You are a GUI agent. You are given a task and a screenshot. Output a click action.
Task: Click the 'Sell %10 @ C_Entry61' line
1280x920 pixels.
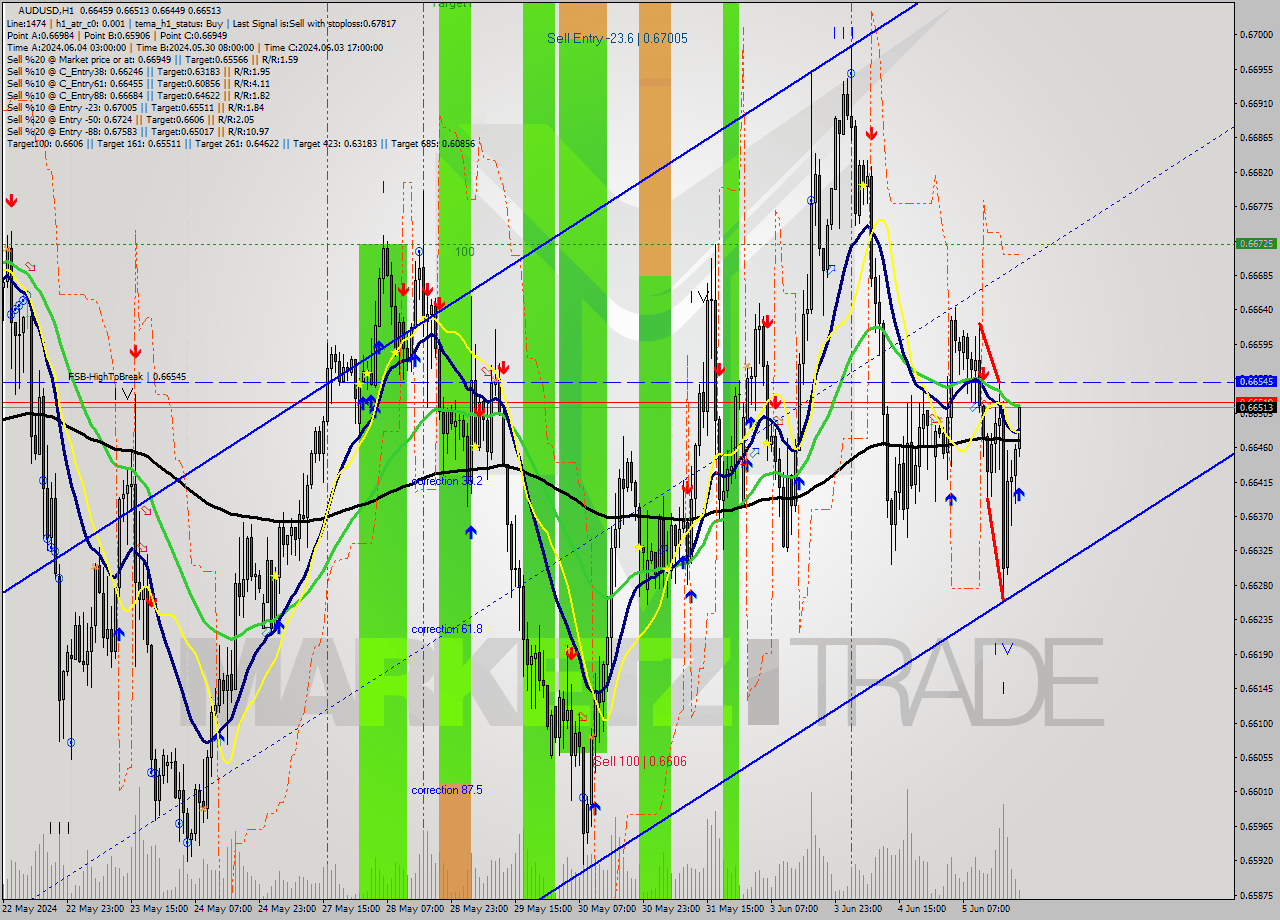138,84
